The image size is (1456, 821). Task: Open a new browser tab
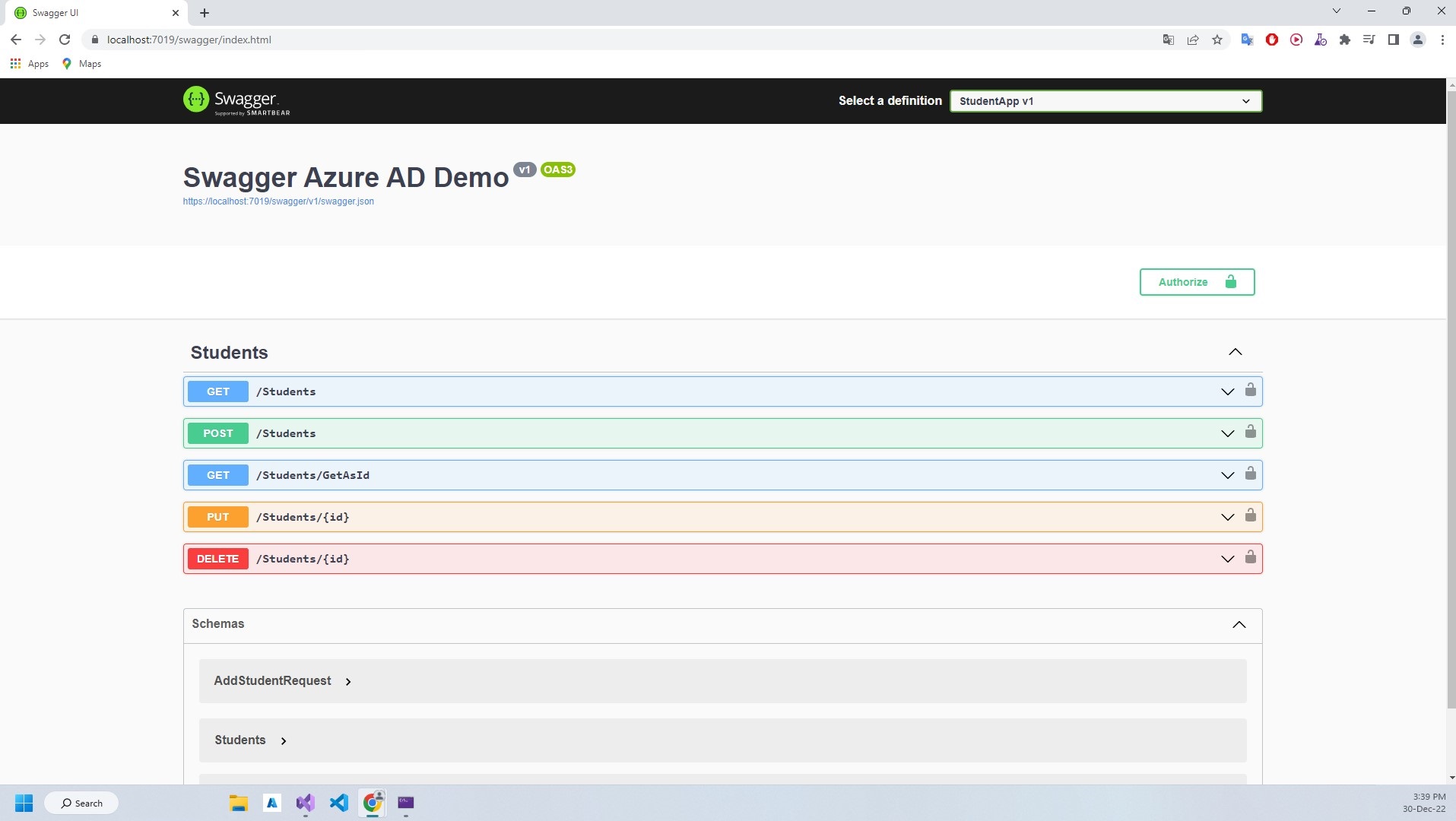pyautogui.click(x=205, y=13)
